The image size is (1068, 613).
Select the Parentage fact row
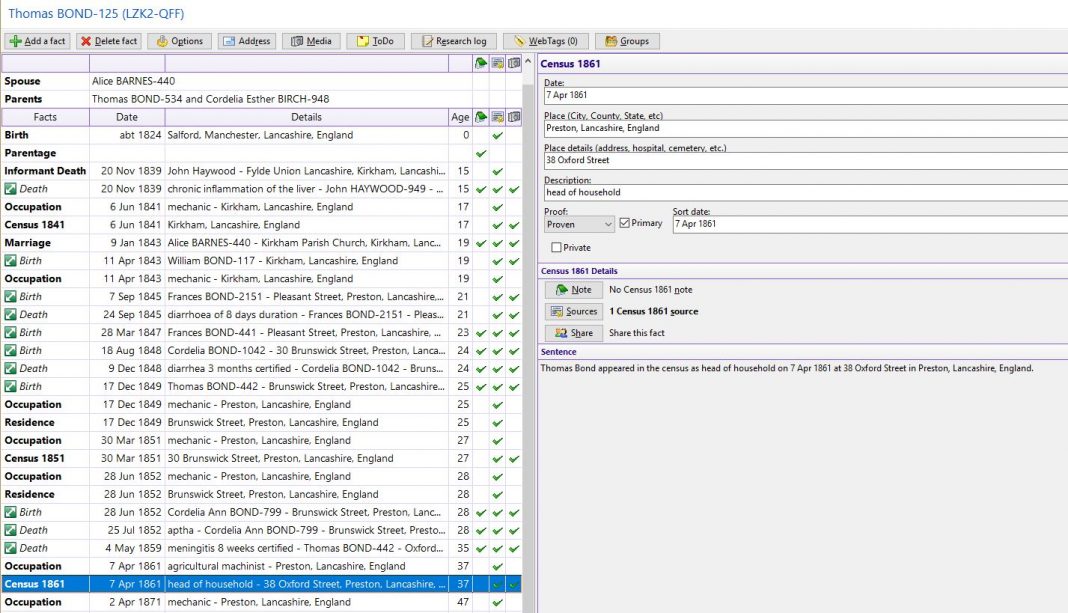262,153
